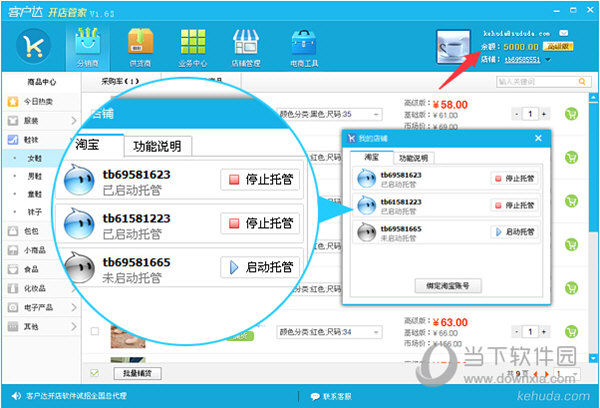
Task: Open the 黑色 尺码:35 variant dropdown
Action: pos(329,114)
